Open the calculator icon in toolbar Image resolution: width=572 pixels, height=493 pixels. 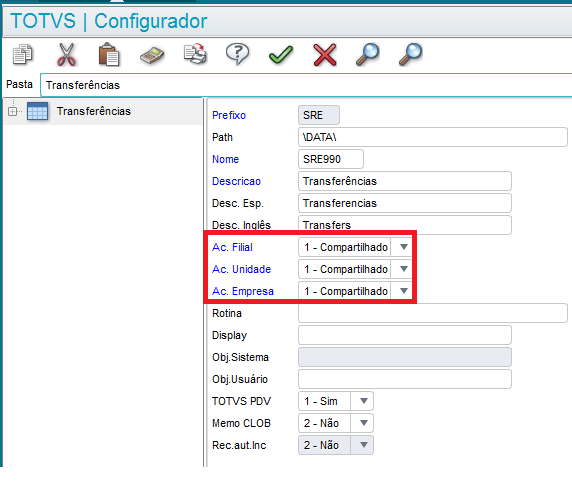click(x=152, y=55)
